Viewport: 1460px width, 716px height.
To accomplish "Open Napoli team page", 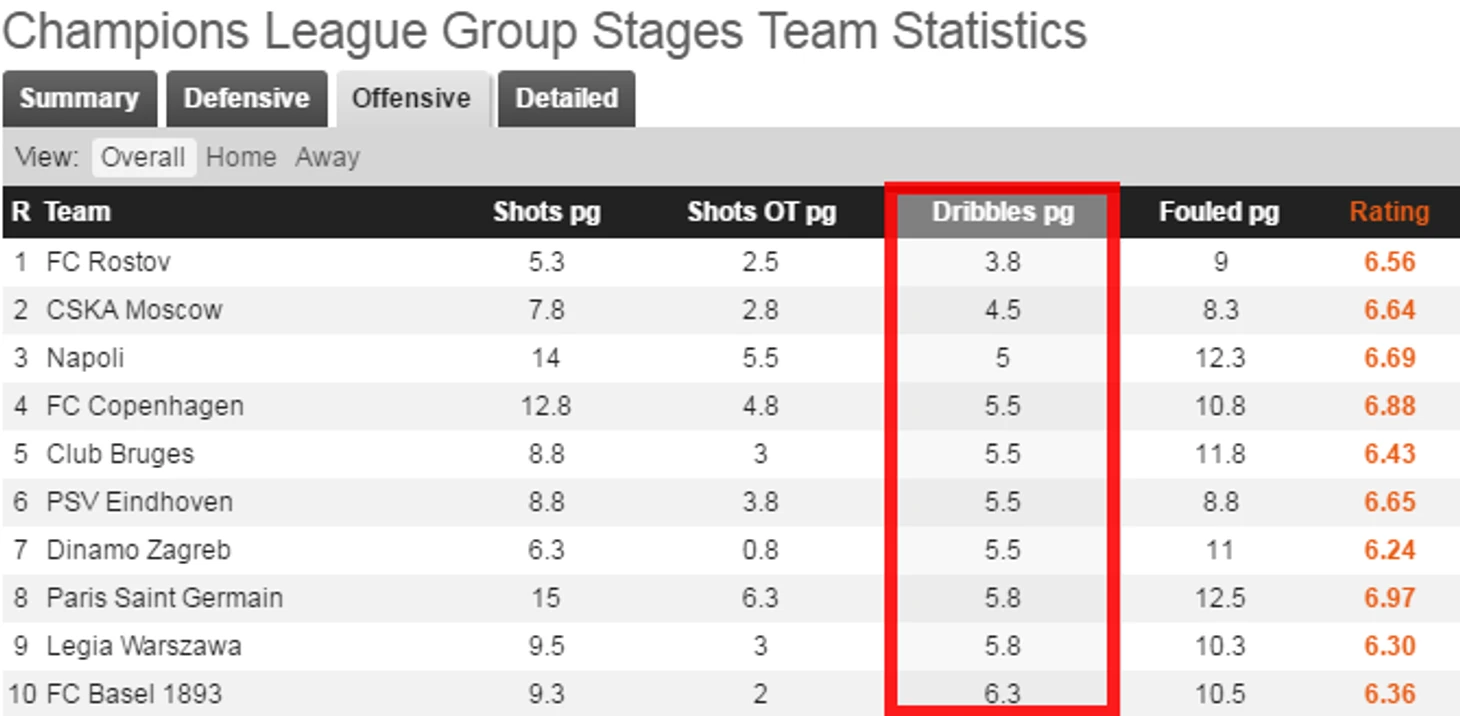I will tap(85, 358).
